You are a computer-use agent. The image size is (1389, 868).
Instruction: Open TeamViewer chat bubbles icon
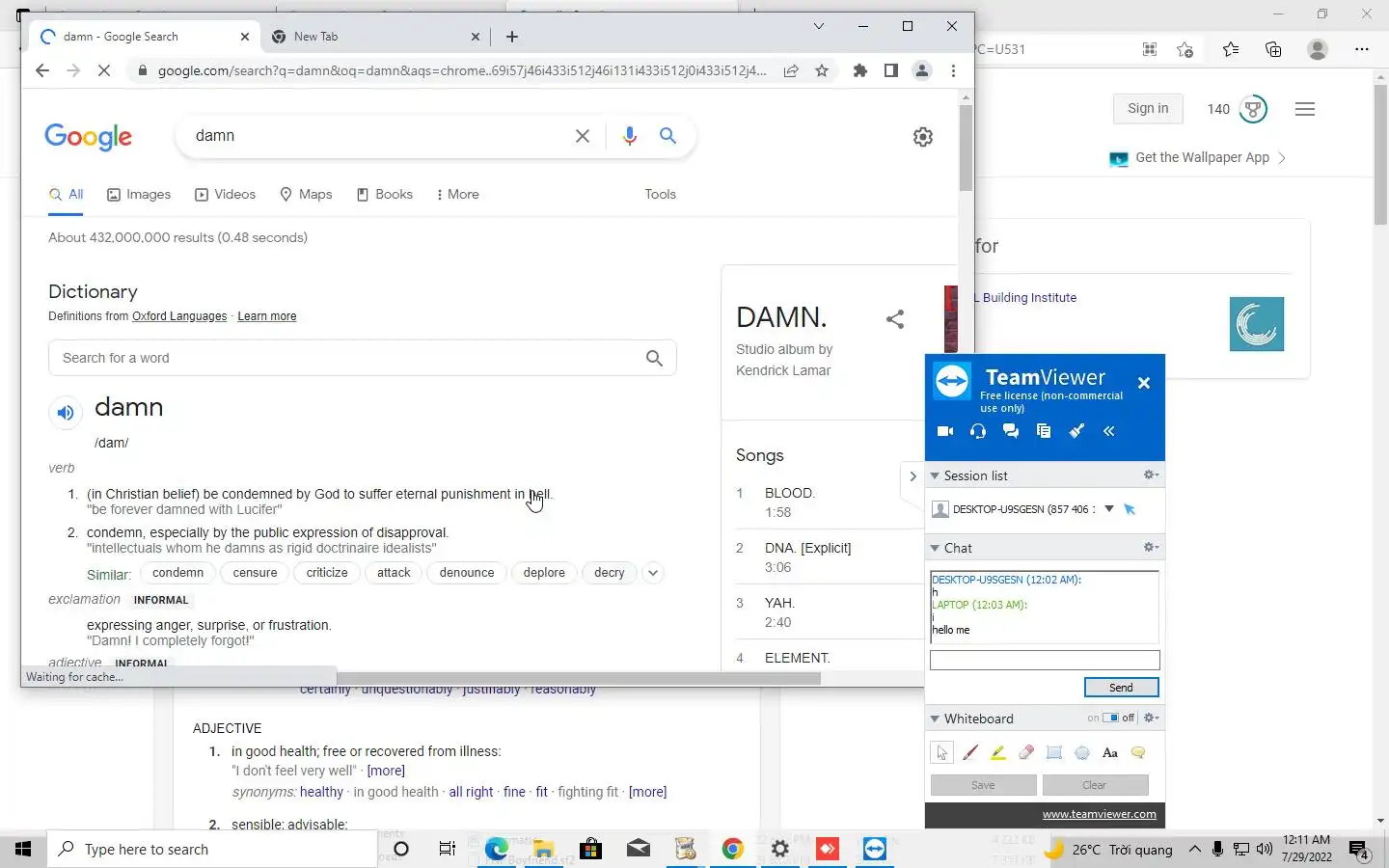coord(1011,431)
